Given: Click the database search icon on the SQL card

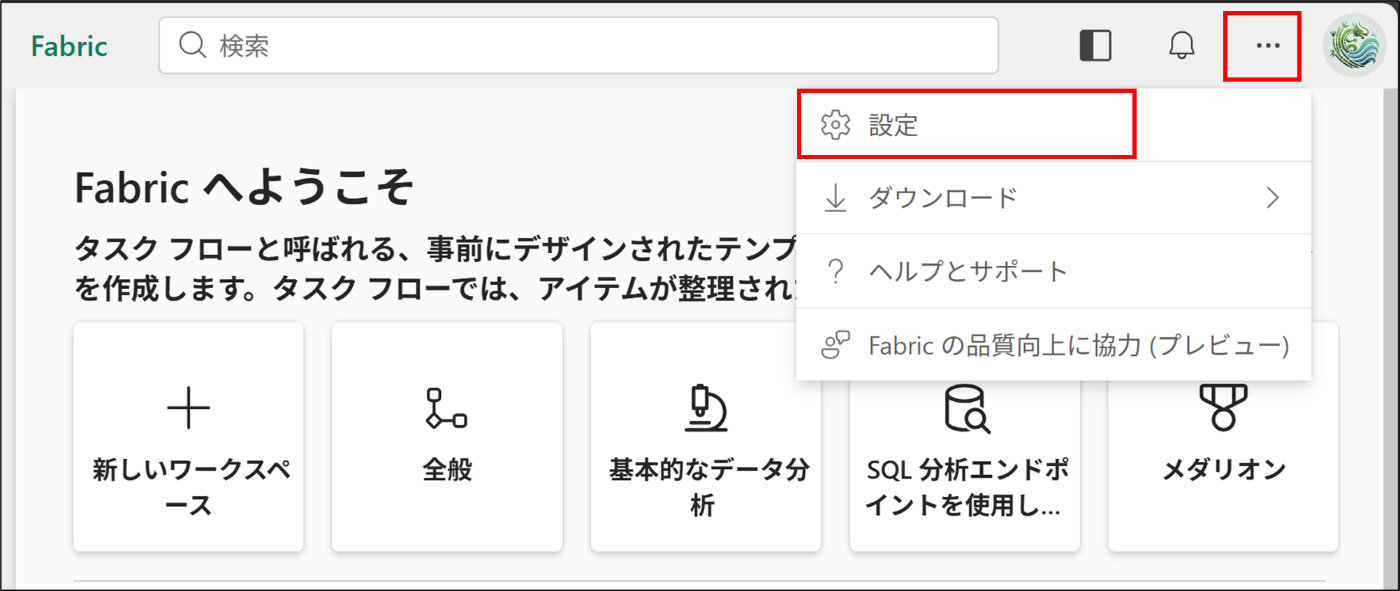Looking at the screenshot, I should click(967, 410).
